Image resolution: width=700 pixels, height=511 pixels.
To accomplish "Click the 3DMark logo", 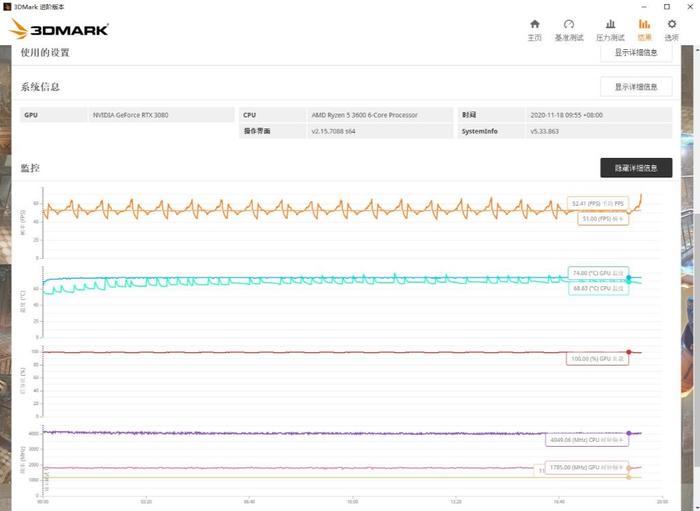I will (58, 29).
